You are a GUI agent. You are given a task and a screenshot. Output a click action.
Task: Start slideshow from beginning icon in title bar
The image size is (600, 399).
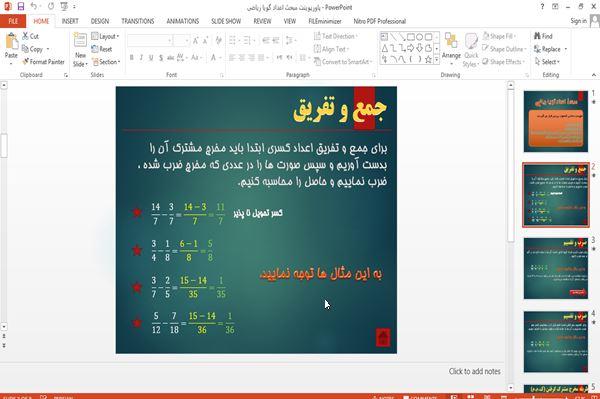pos(64,7)
